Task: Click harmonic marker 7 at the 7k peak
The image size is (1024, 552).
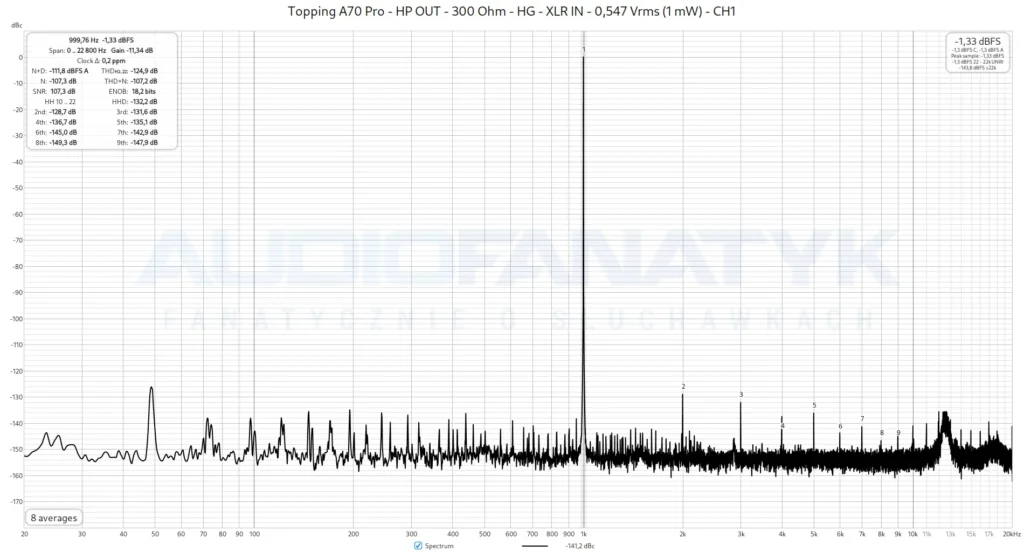Action: coord(863,419)
